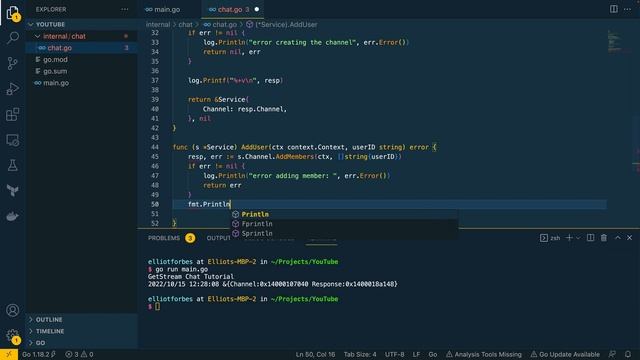Change the Go language mode
This screenshot has width=640, height=360.
tap(433, 354)
